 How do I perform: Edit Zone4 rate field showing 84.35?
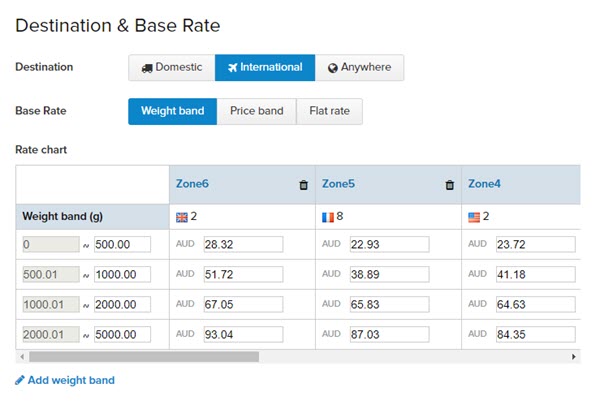(x=536, y=335)
